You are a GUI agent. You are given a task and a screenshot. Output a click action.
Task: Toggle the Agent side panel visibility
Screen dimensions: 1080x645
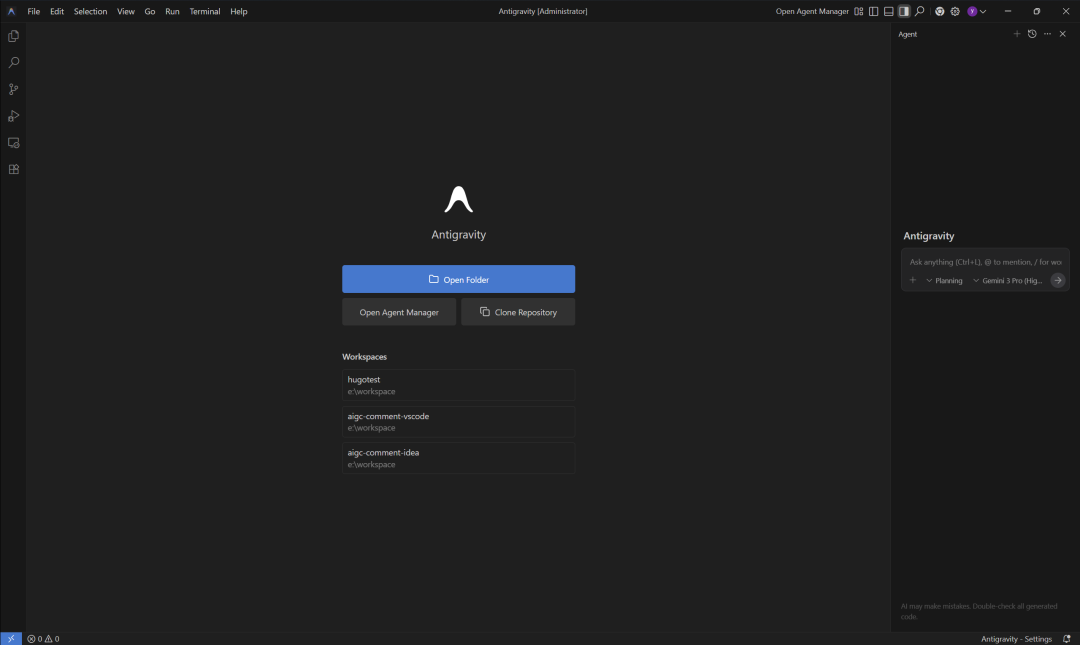904,11
